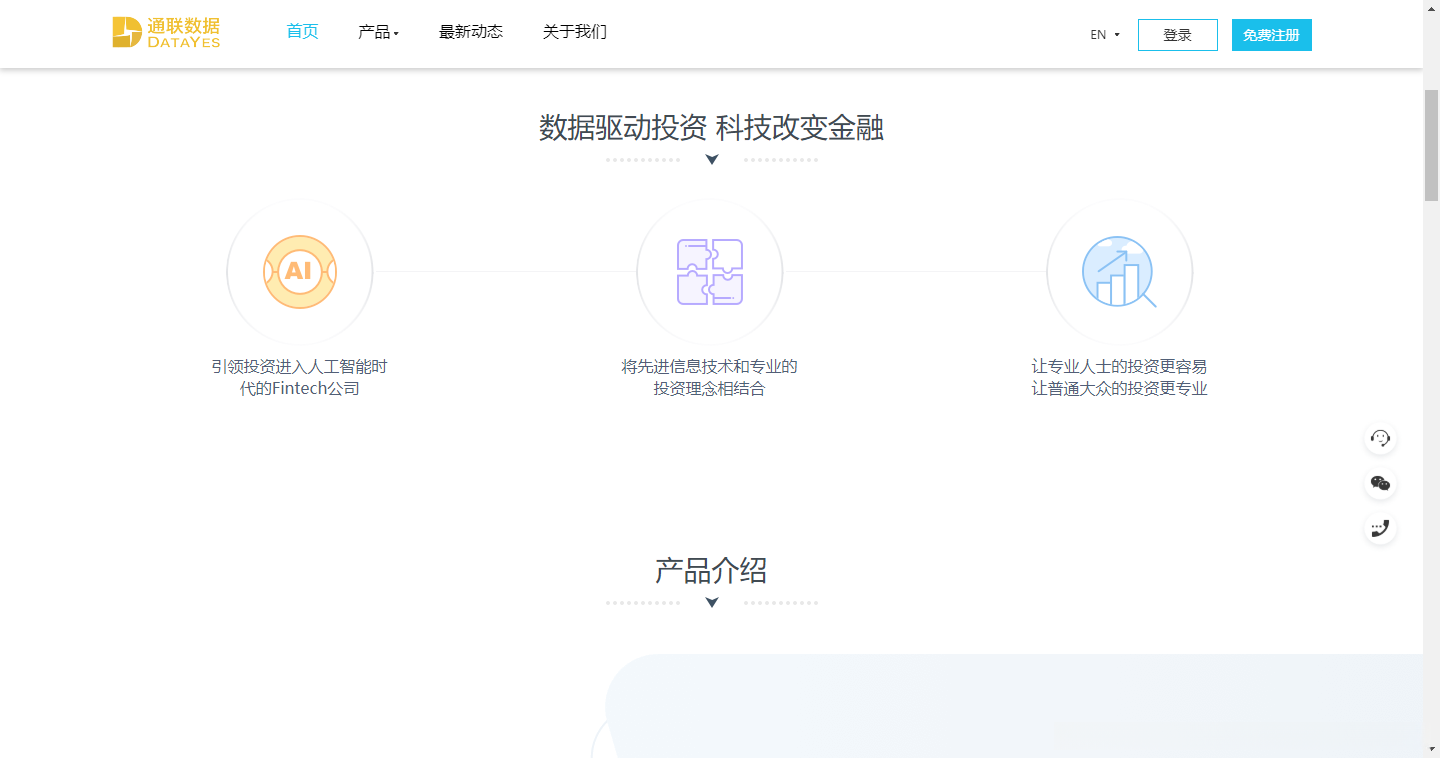Click the scrollbar up arrow
This screenshot has height=758, width=1440.
tap(1432, 8)
